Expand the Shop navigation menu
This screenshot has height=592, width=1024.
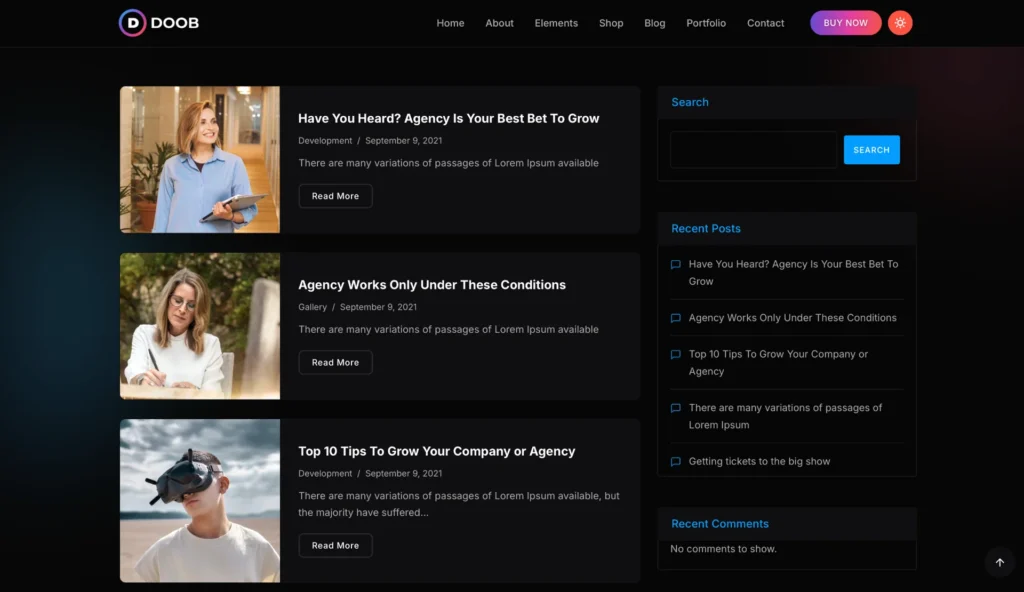pos(611,23)
